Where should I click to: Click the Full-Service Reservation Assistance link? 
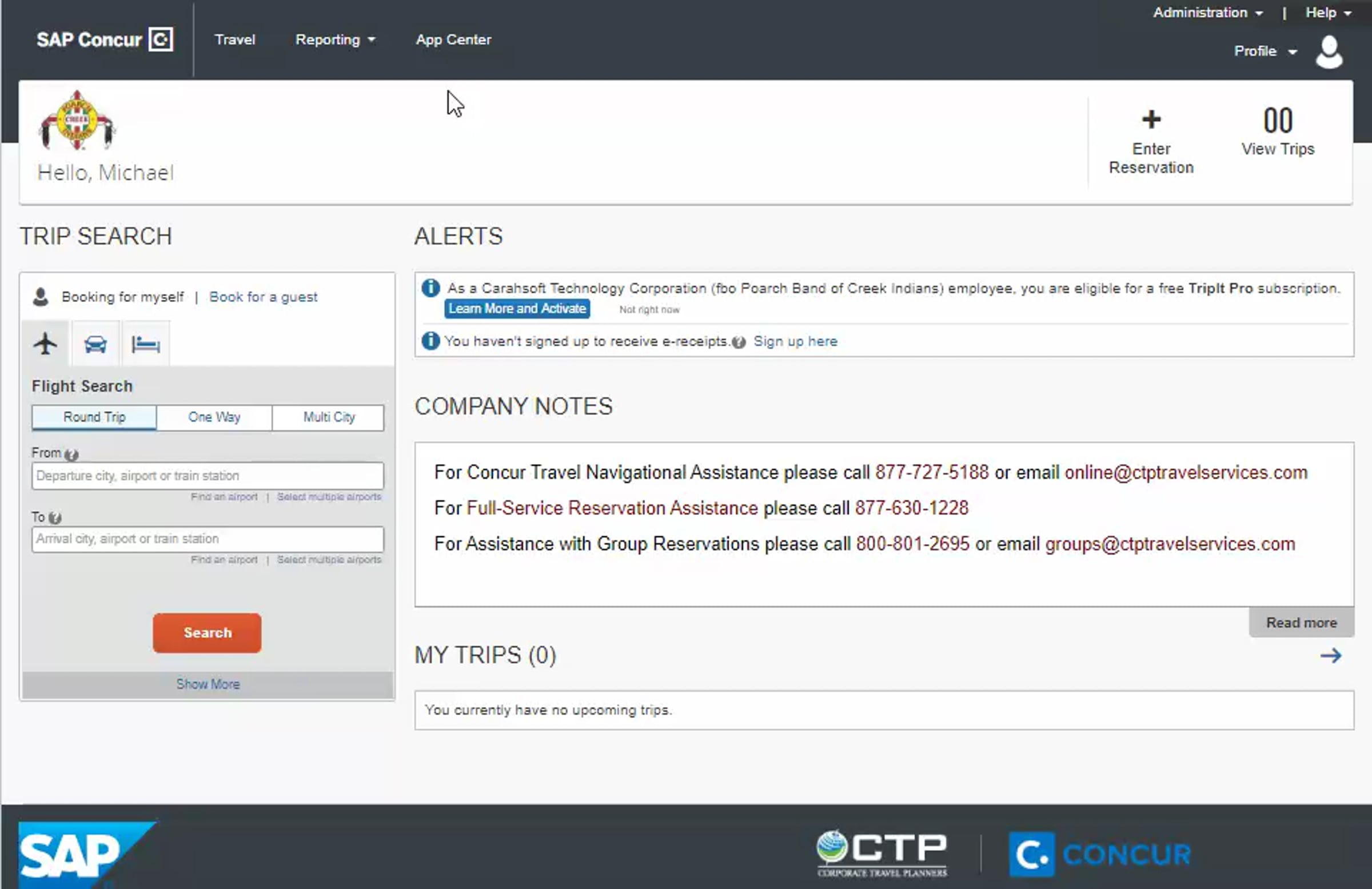click(x=612, y=508)
